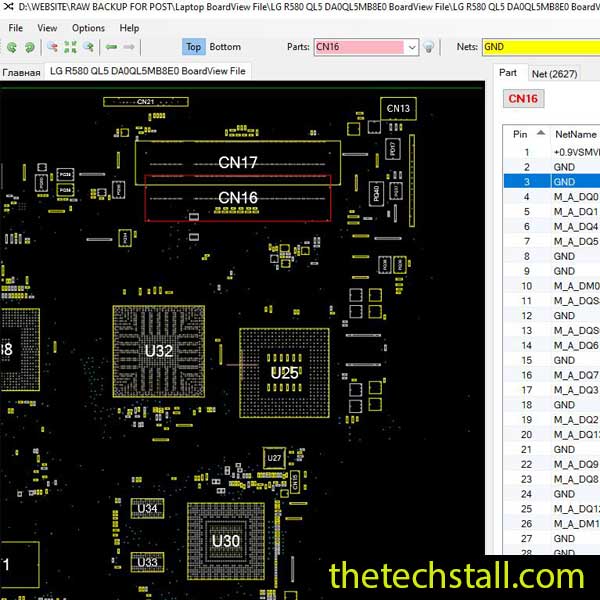Select pin 4 row M_A_DQ0

point(551,197)
